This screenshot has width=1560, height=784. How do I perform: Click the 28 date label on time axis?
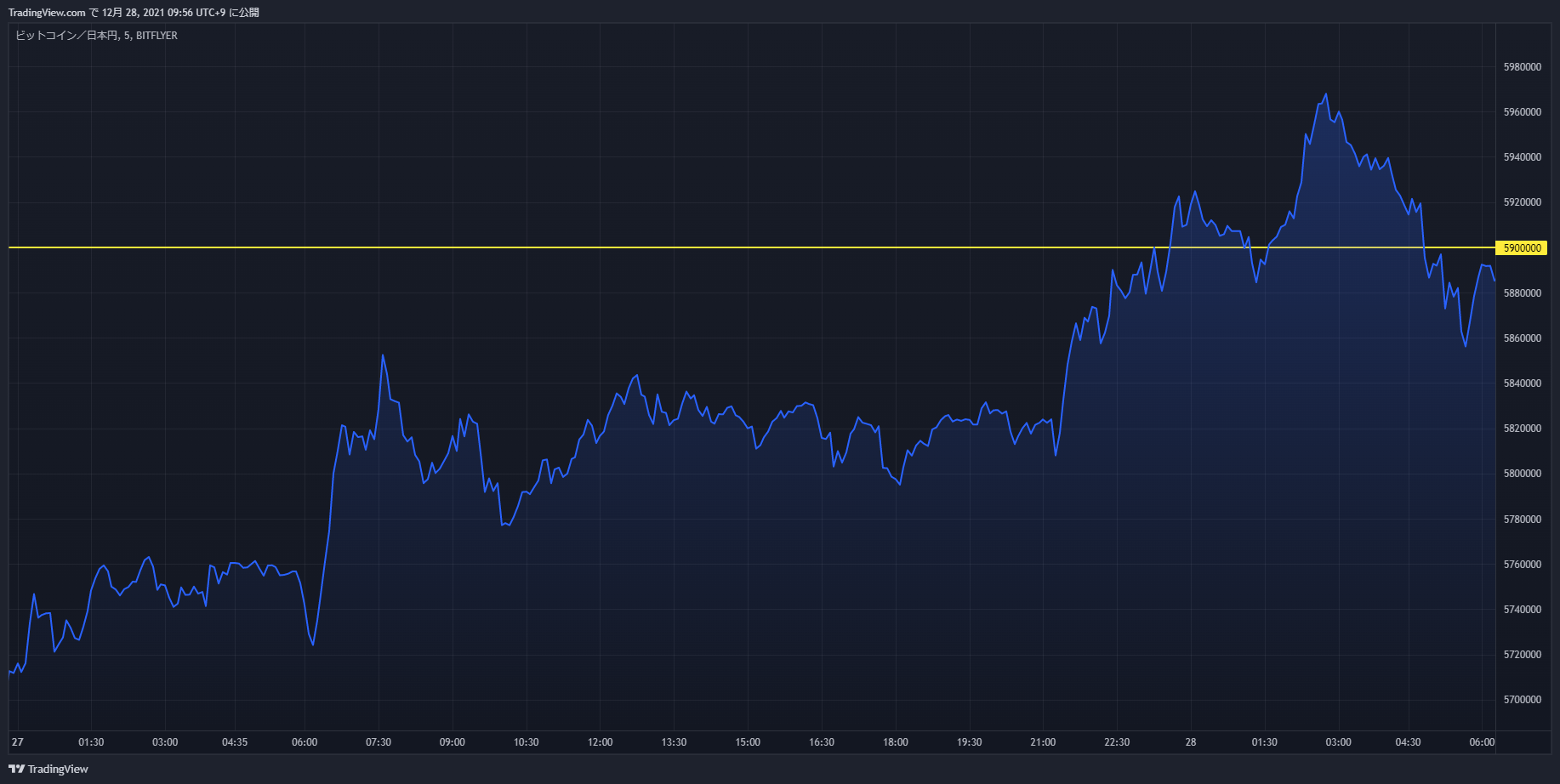1191,742
